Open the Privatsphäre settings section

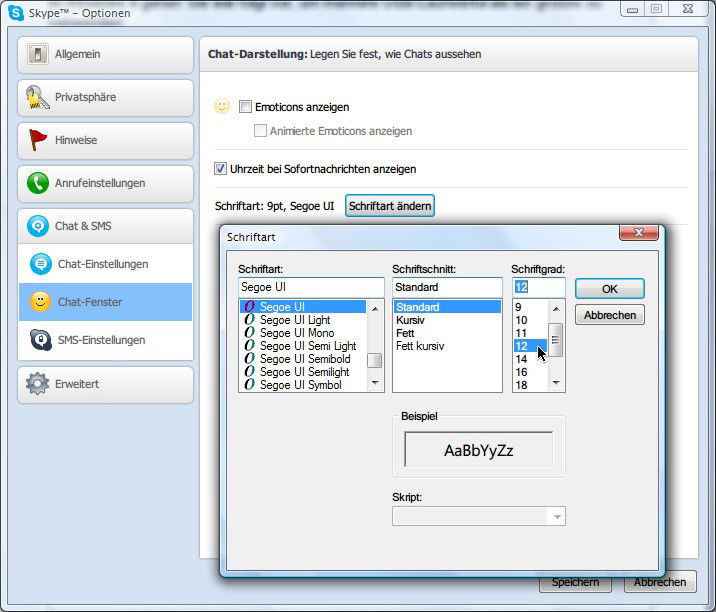coord(105,98)
